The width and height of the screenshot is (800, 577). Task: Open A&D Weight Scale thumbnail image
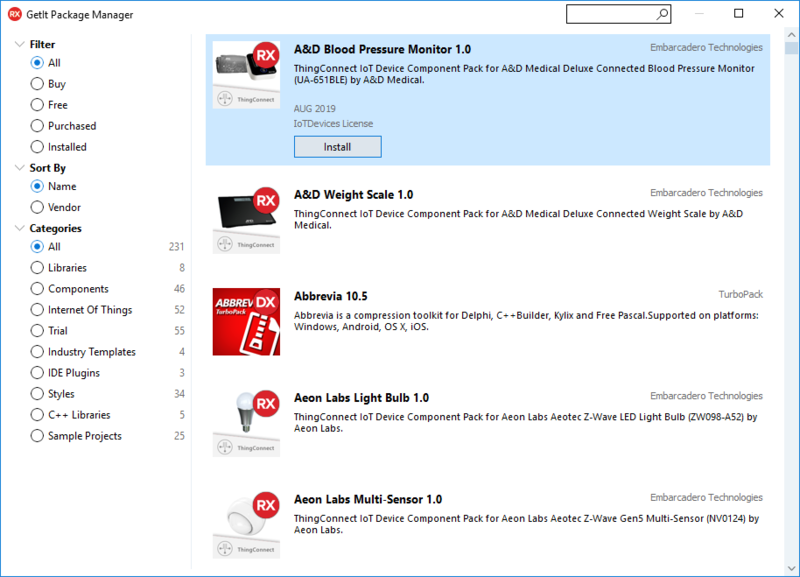[x=246, y=220]
